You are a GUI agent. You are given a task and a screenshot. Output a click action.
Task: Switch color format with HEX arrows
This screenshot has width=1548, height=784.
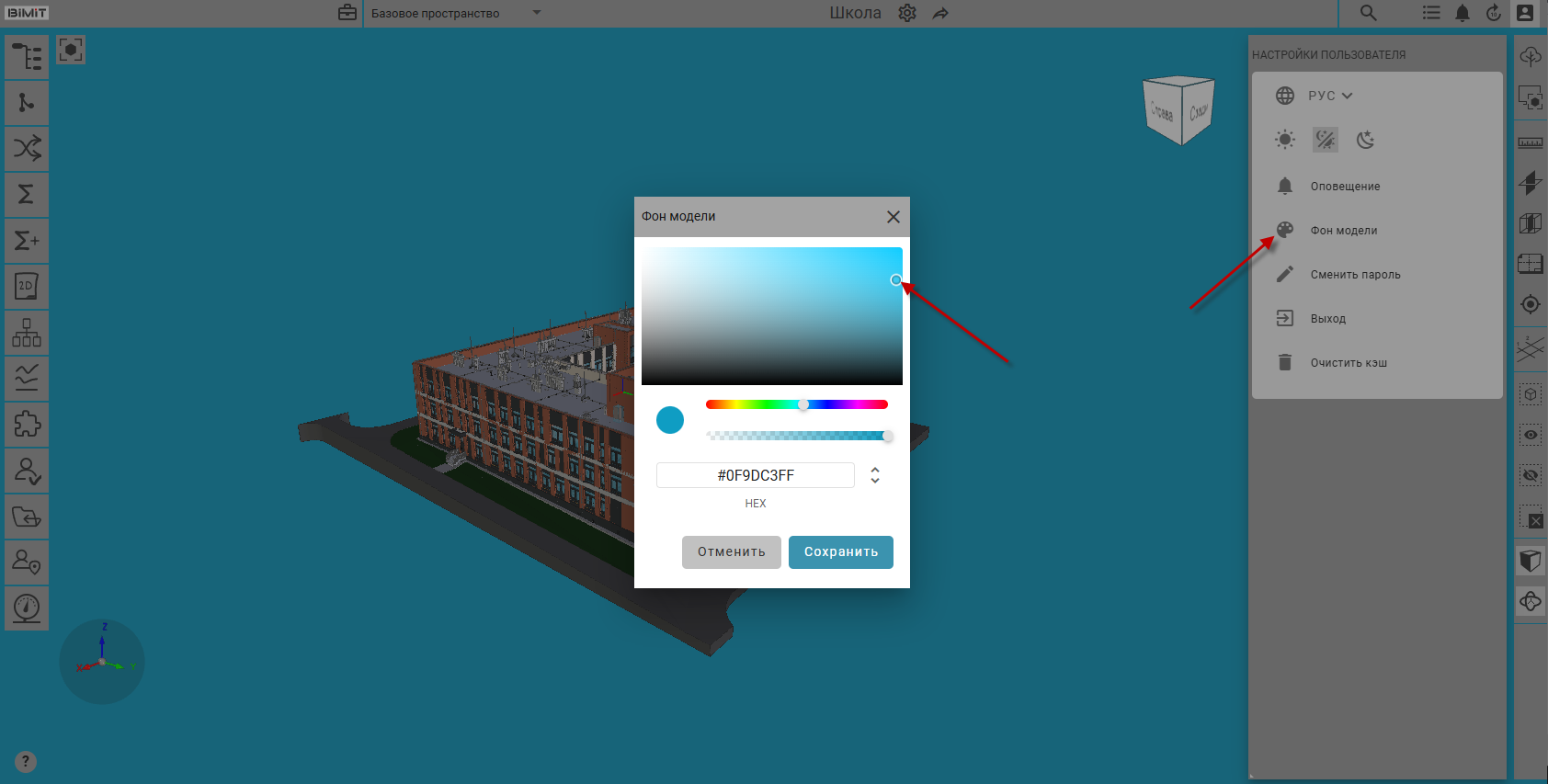[875, 475]
